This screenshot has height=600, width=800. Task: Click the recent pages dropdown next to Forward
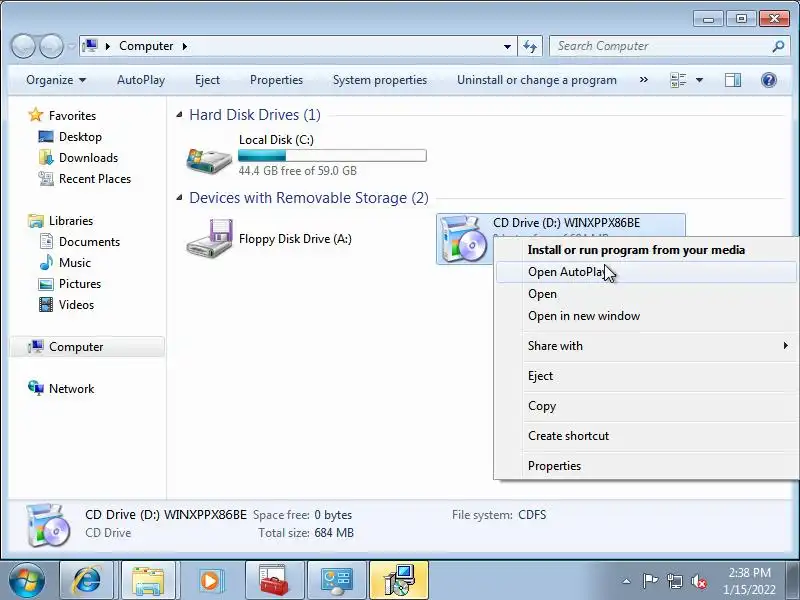[72, 46]
